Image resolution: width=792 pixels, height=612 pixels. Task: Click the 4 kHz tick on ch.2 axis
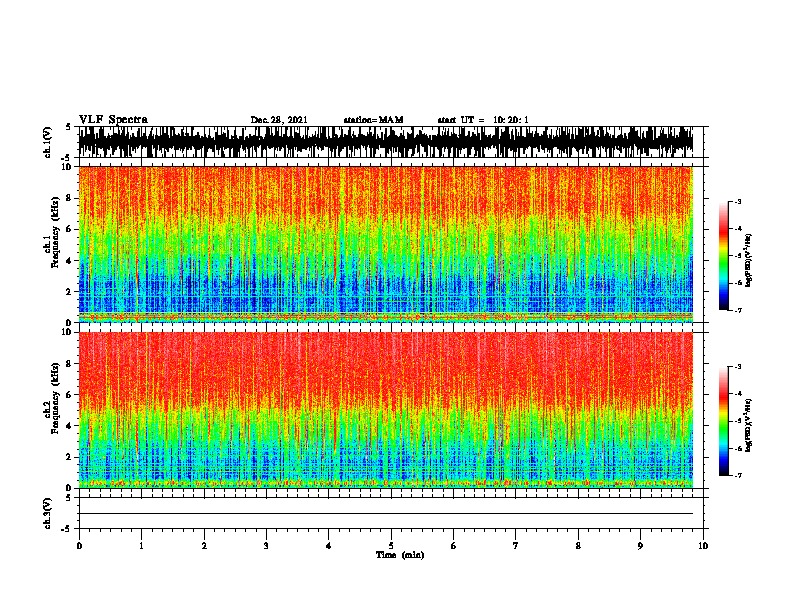(69, 426)
